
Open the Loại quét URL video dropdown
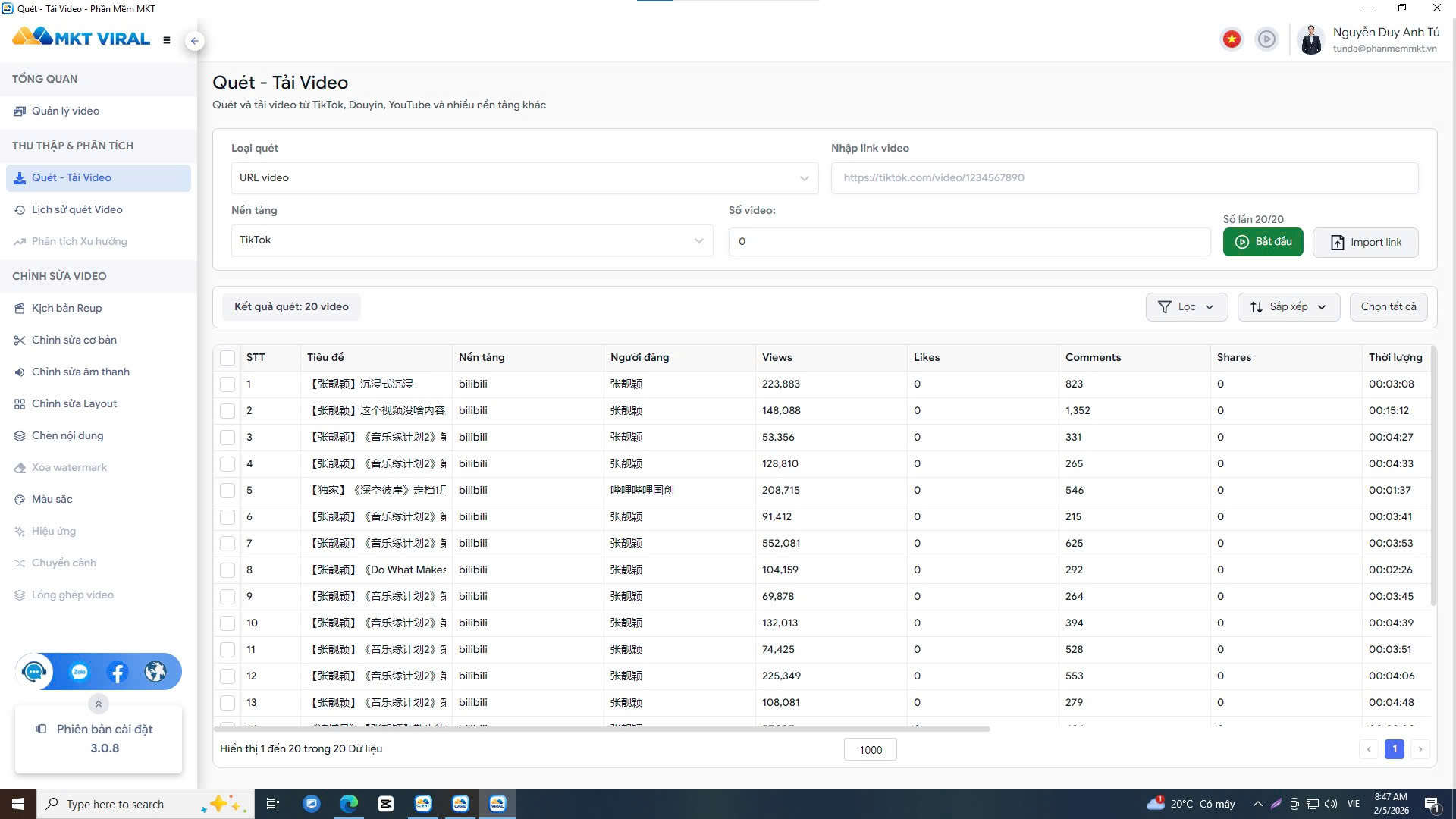coord(524,178)
